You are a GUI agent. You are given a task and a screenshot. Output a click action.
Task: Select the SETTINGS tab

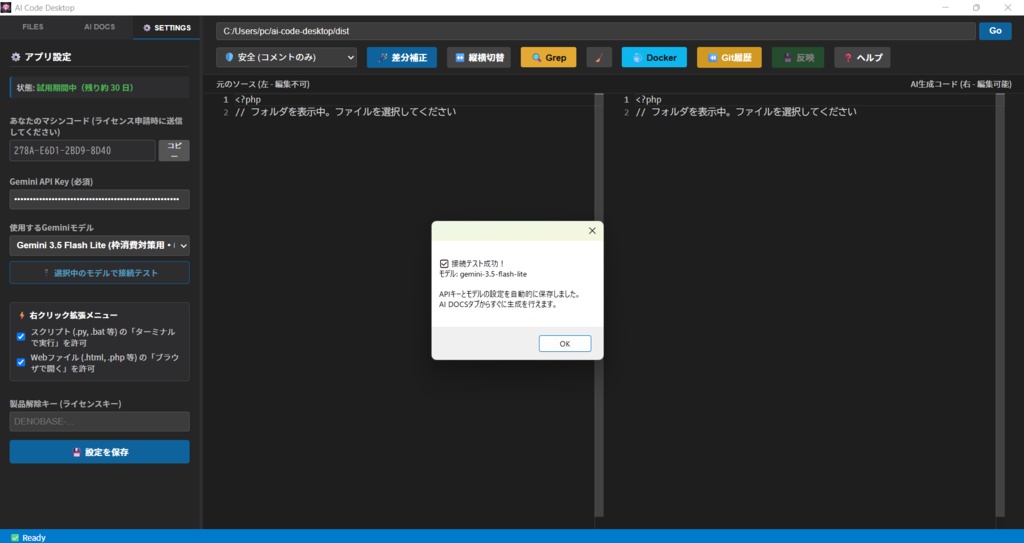coord(167,27)
